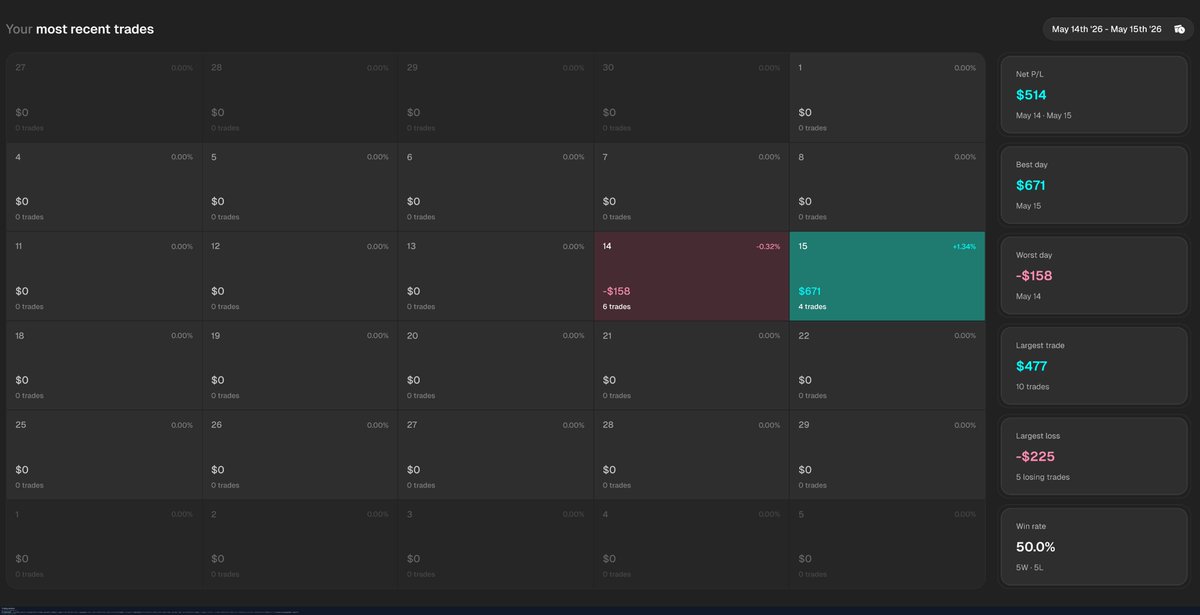Select the day 21 calendar cell

tap(692, 366)
